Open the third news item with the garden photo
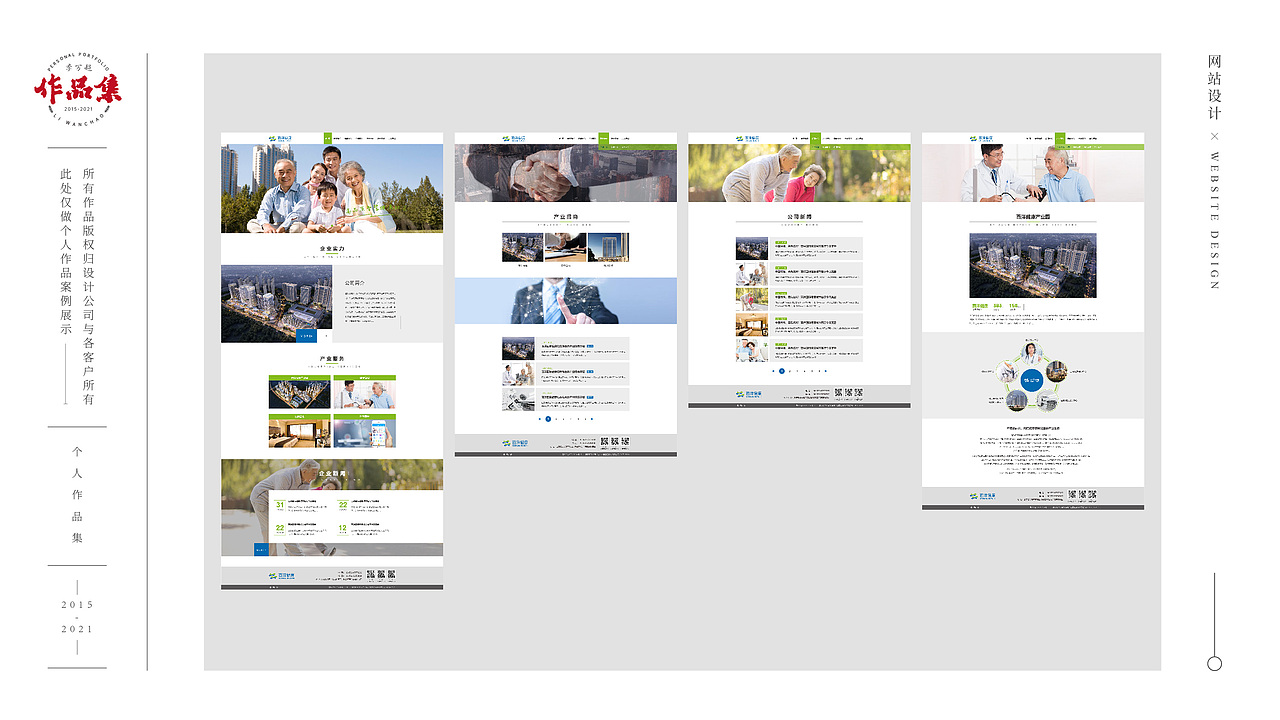The height and width of the screenshot is (720, 1280). coord(799,299)
